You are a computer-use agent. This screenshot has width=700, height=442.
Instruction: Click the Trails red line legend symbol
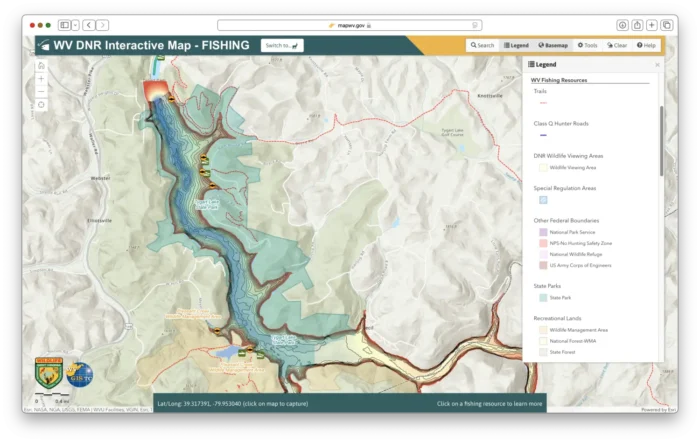[543, 103]
